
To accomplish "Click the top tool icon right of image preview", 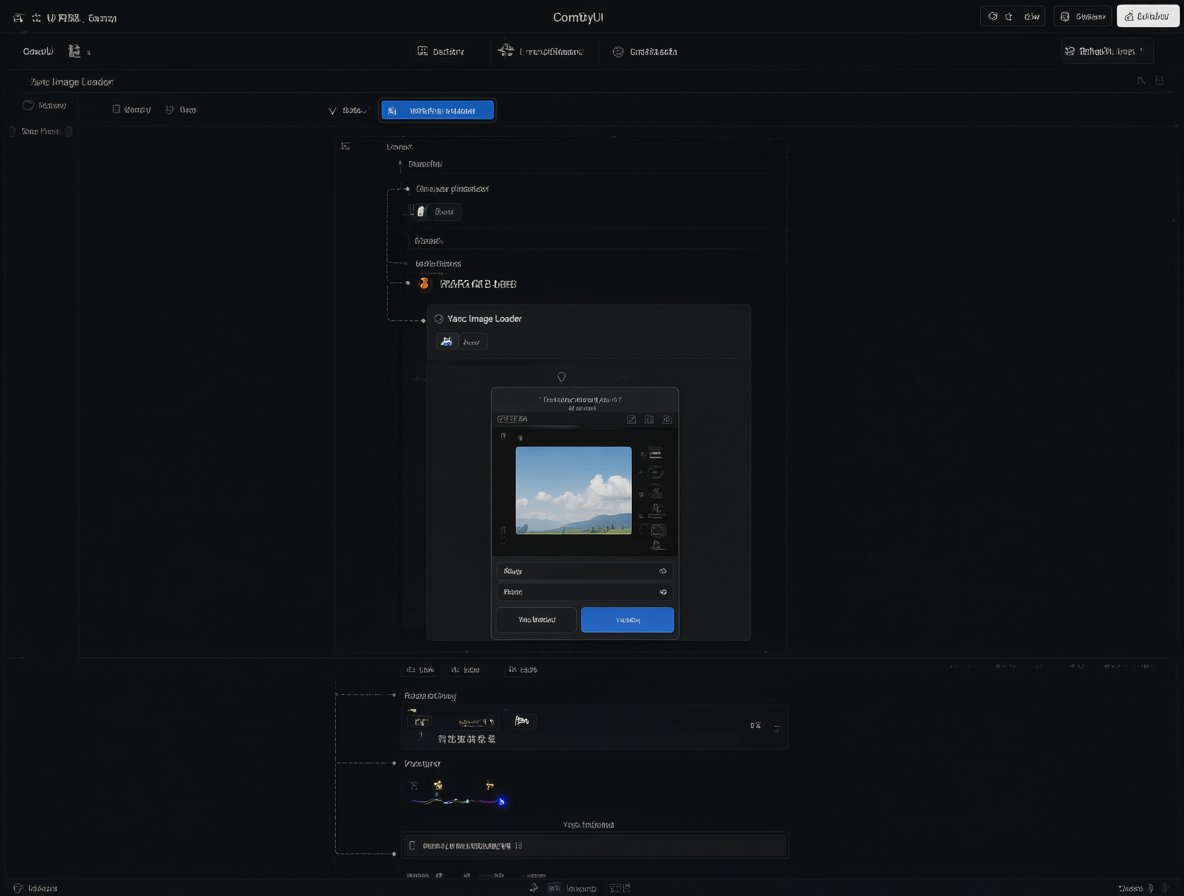I will coord(655,454).
